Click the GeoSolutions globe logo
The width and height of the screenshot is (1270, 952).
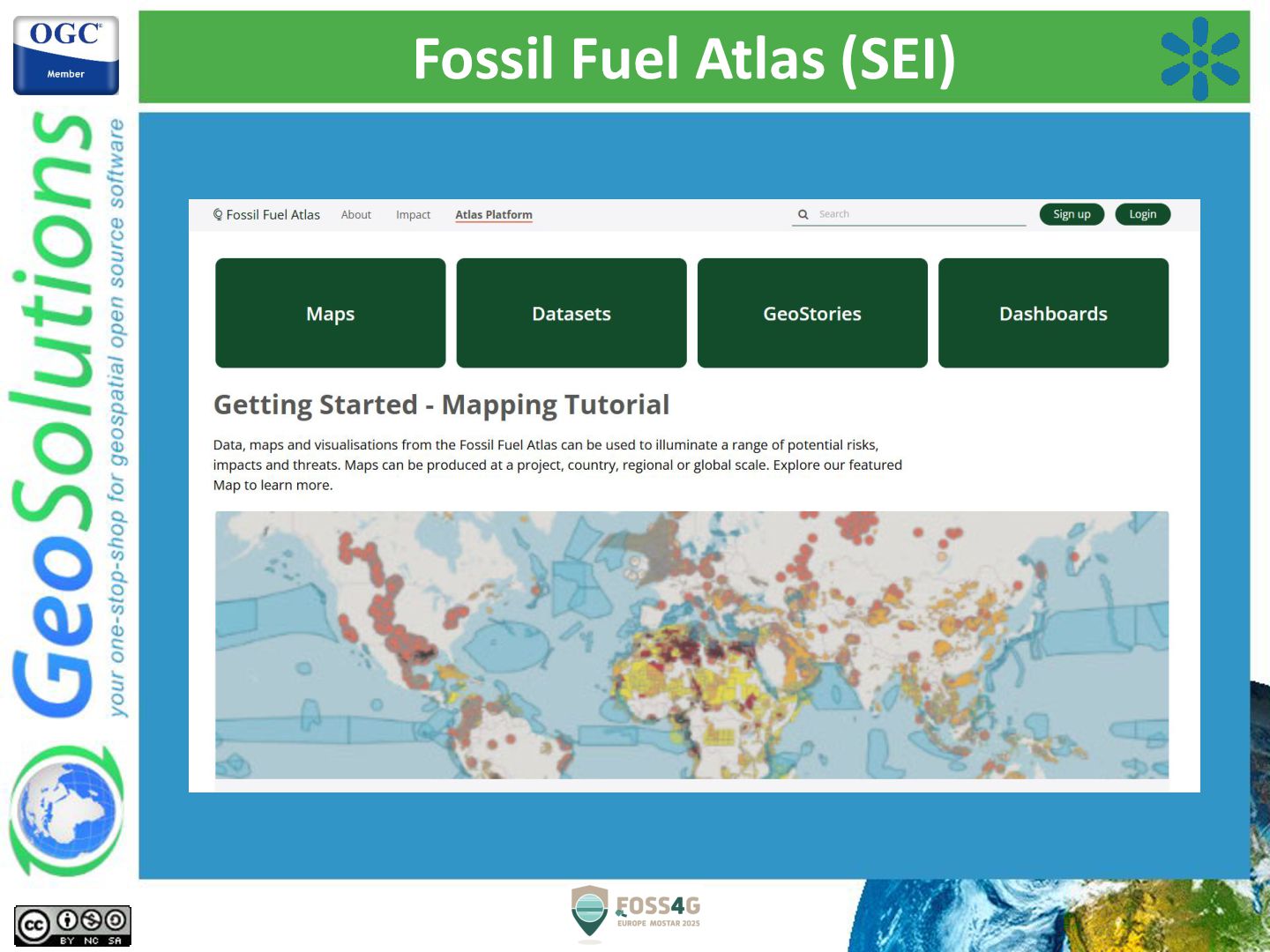click(x=66, y=811)
